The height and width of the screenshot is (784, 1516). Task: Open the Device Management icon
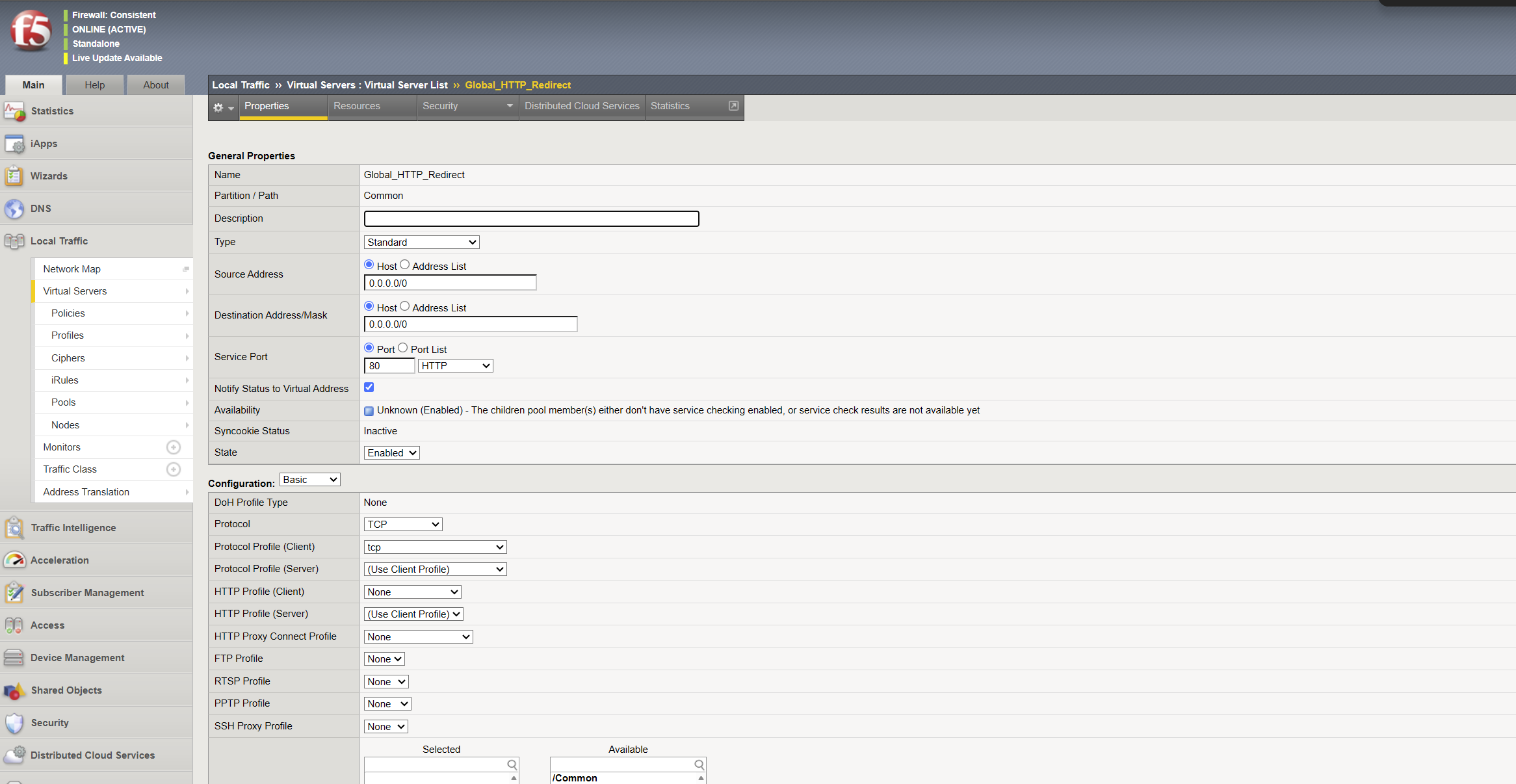(x=14, y=658)
